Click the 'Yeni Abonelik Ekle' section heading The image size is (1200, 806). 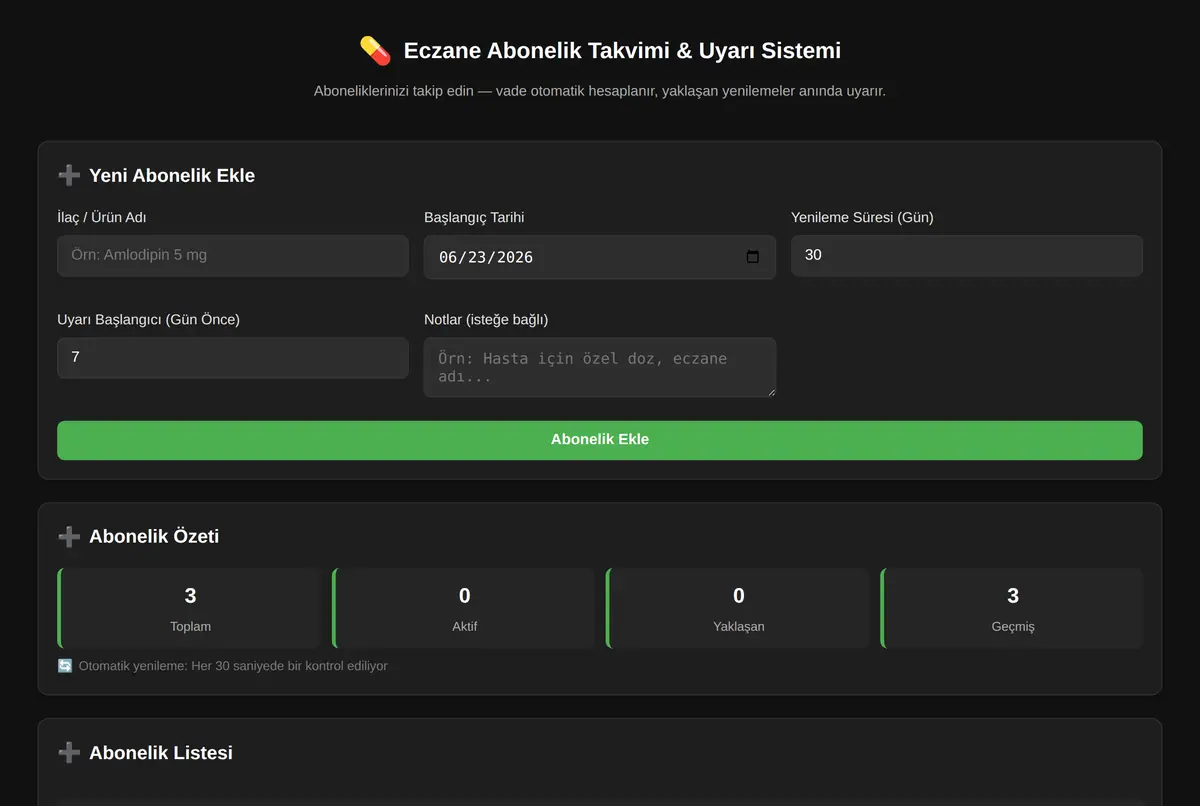(x=172, y=175)
